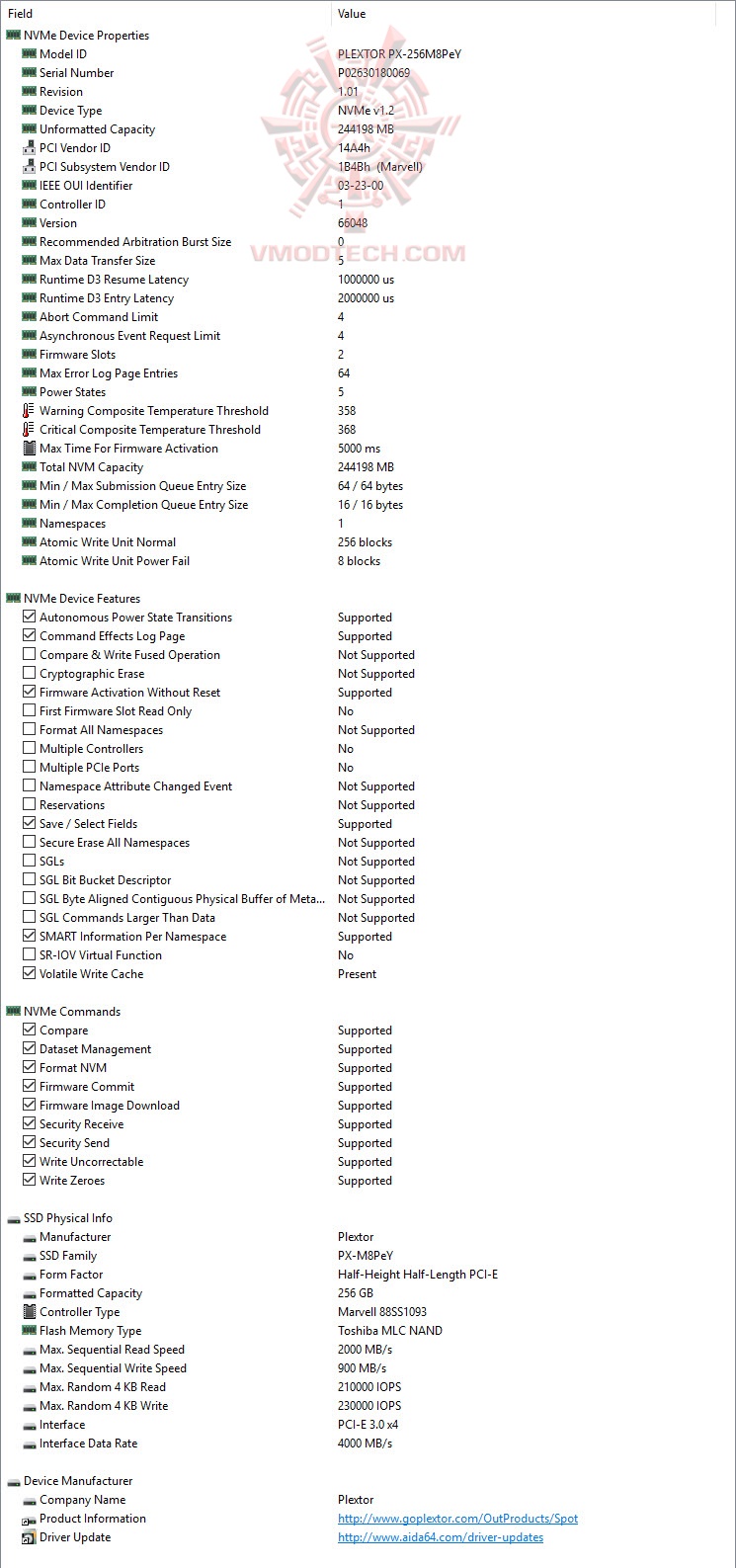Toggle Dataset Management command checkbox

(x=30, y=1049)
